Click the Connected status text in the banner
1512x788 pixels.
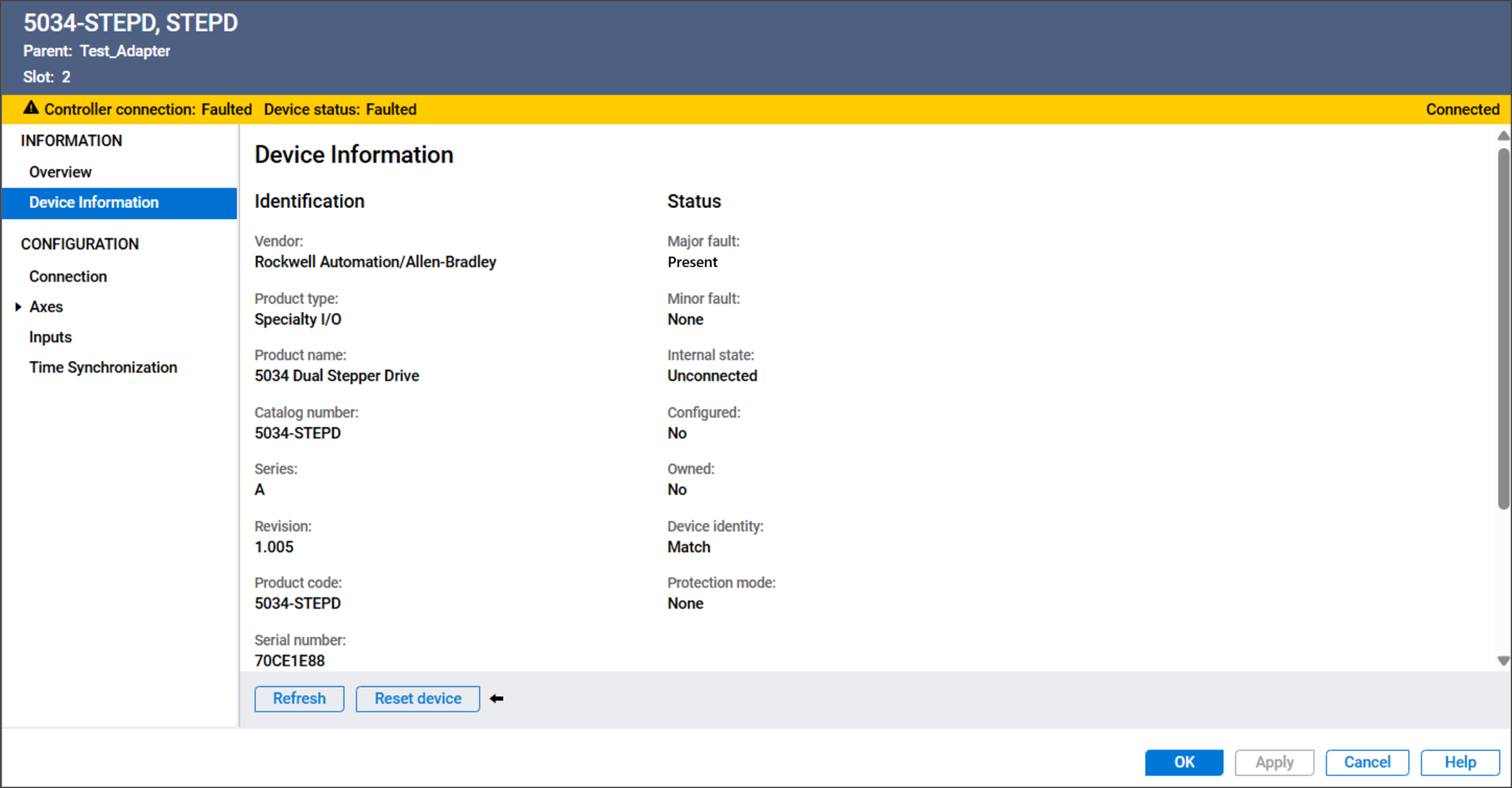pos(1463,109)
